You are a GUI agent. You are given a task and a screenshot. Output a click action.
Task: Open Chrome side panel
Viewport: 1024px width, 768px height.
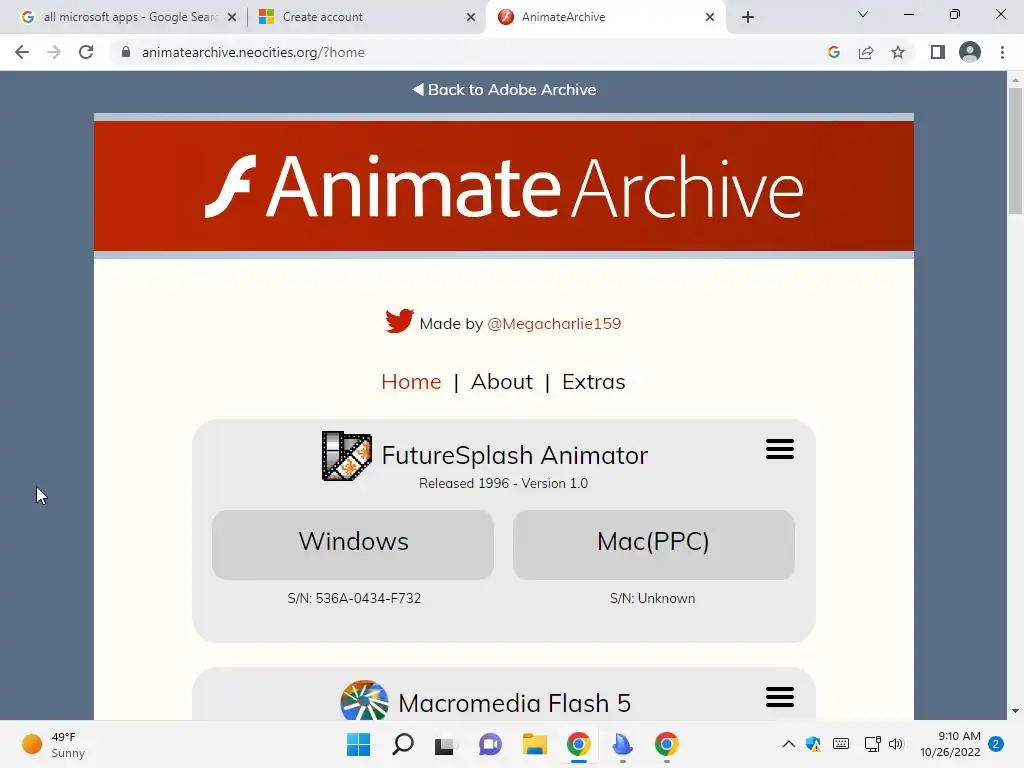click(x=938, y=52)
